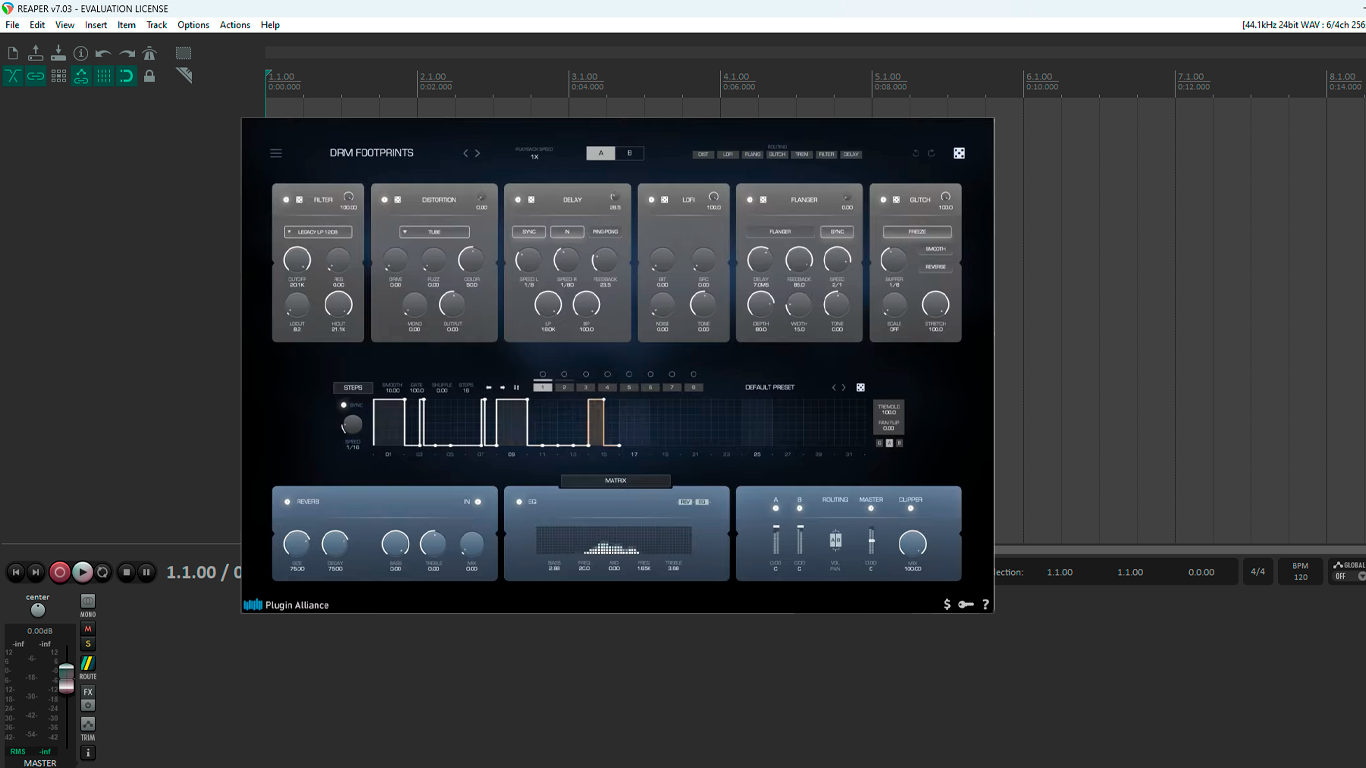
Task: Open the Flanger mode selector
Action: pyautogui.click(x=780, y=232)
